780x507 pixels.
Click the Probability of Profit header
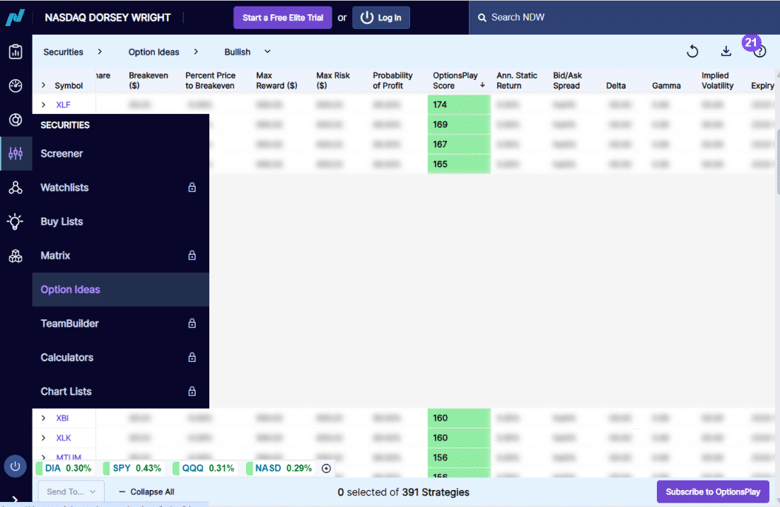click(392, 81)
